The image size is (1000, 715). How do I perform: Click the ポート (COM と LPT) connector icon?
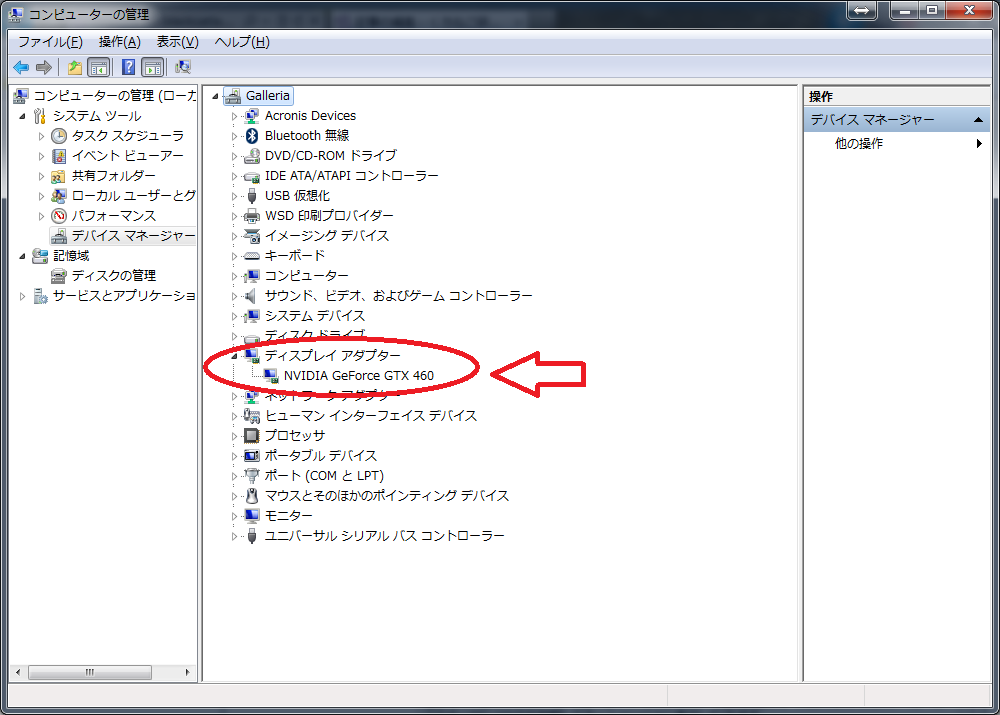click(252, 476)
